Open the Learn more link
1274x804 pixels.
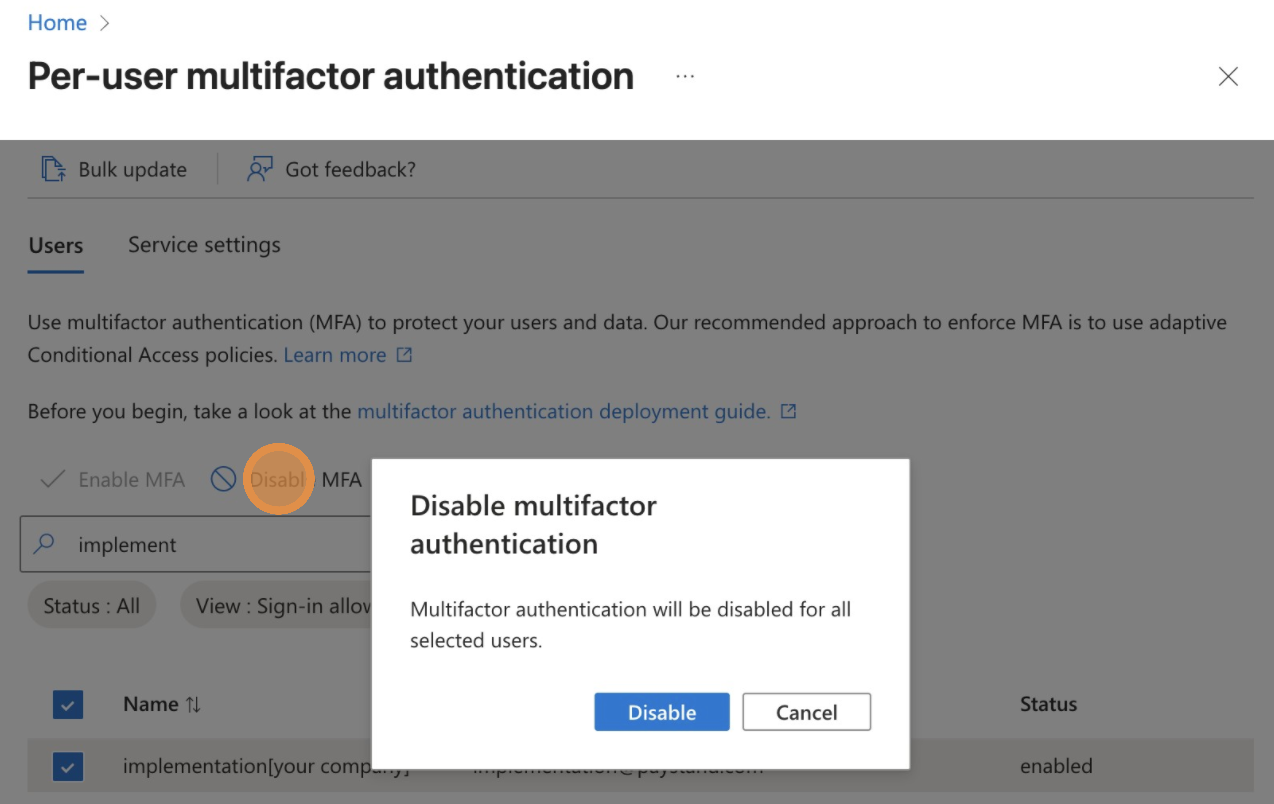pos(335,355)
